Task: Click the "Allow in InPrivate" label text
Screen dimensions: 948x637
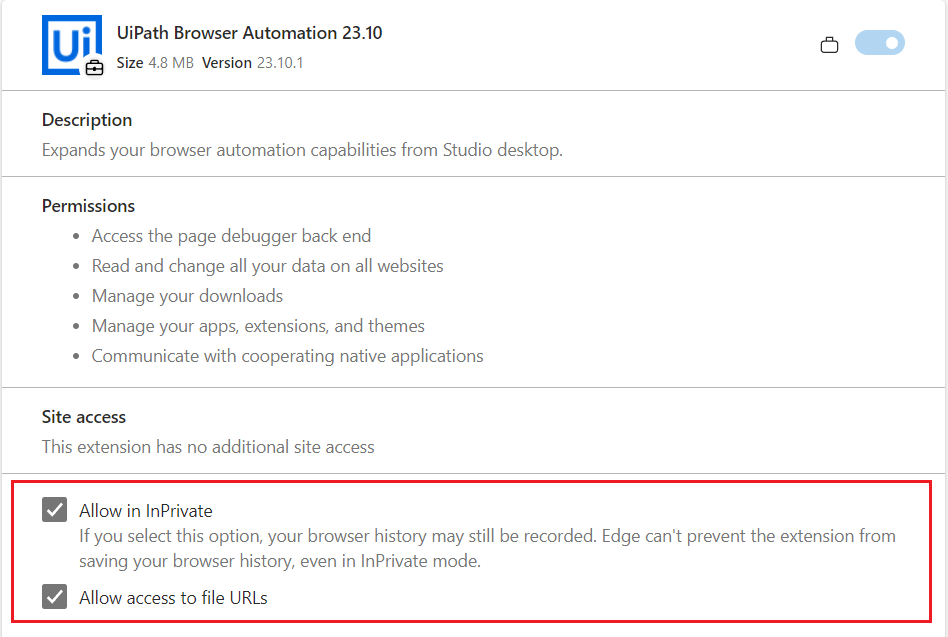Action: (x=146, y=511)
